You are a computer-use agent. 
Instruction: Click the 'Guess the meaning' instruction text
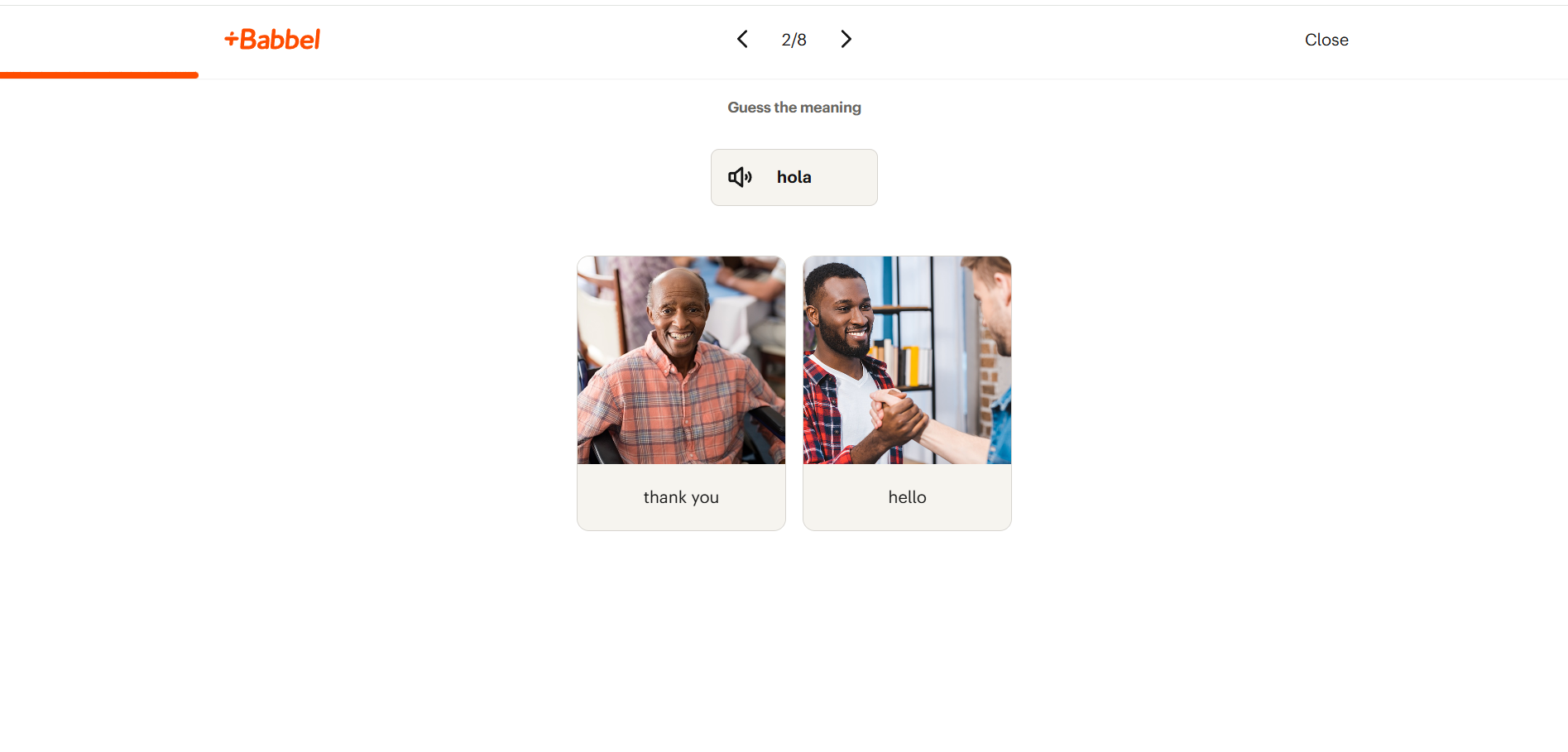point(794,108)
